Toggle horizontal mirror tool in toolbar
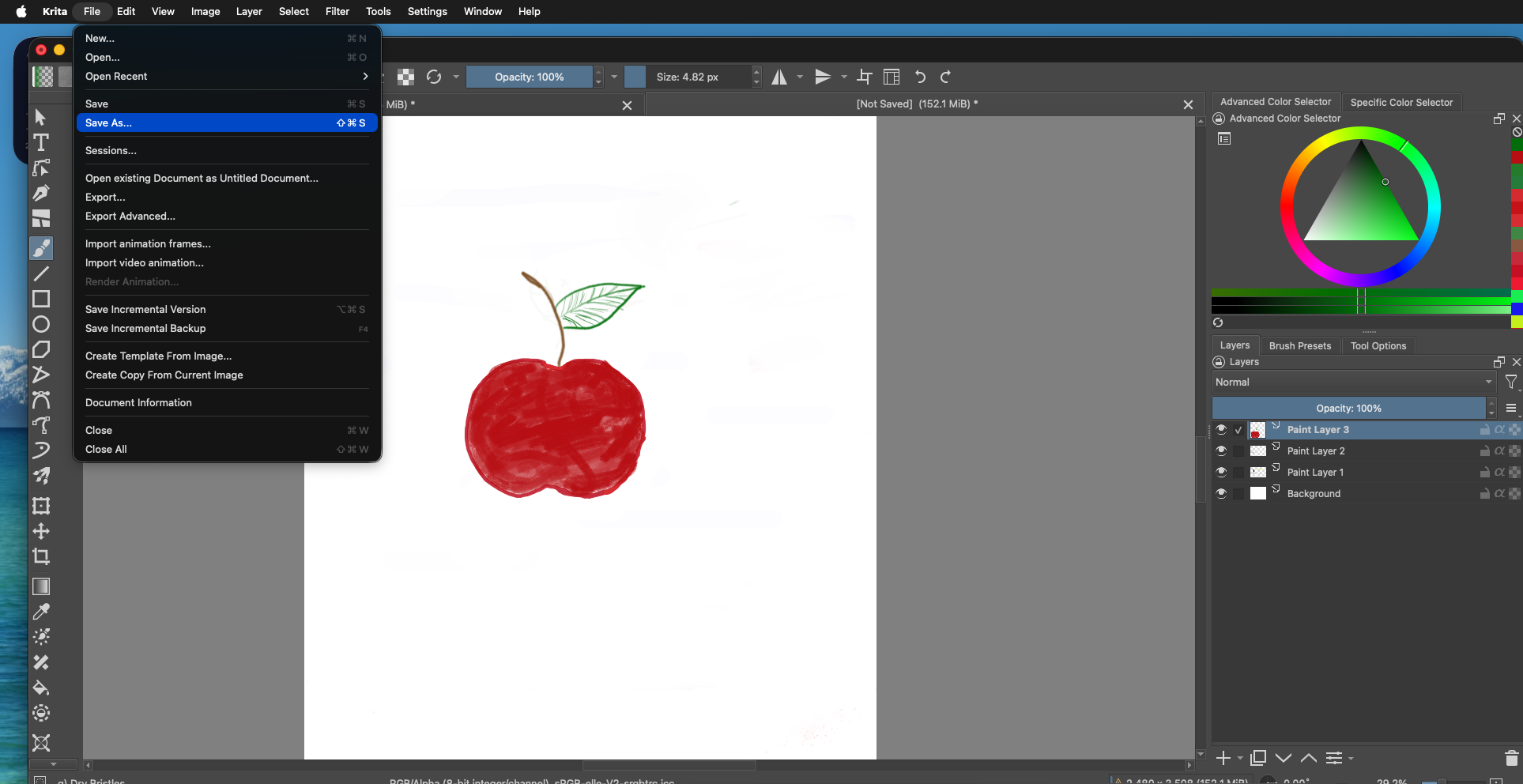1523x784 pixels. point(779,77)
